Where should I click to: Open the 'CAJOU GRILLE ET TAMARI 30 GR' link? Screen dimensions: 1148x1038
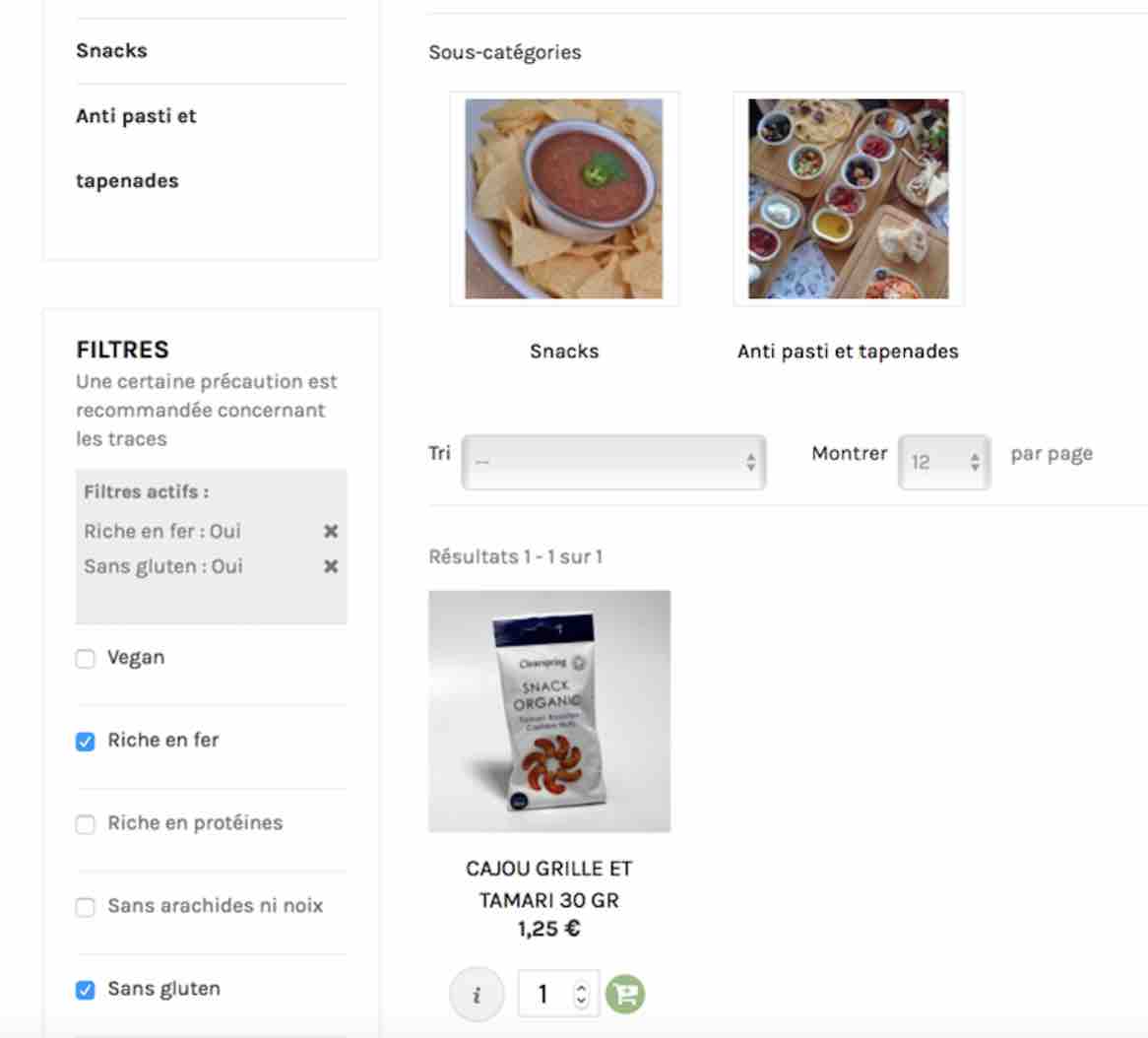click(x=549, y=884)
